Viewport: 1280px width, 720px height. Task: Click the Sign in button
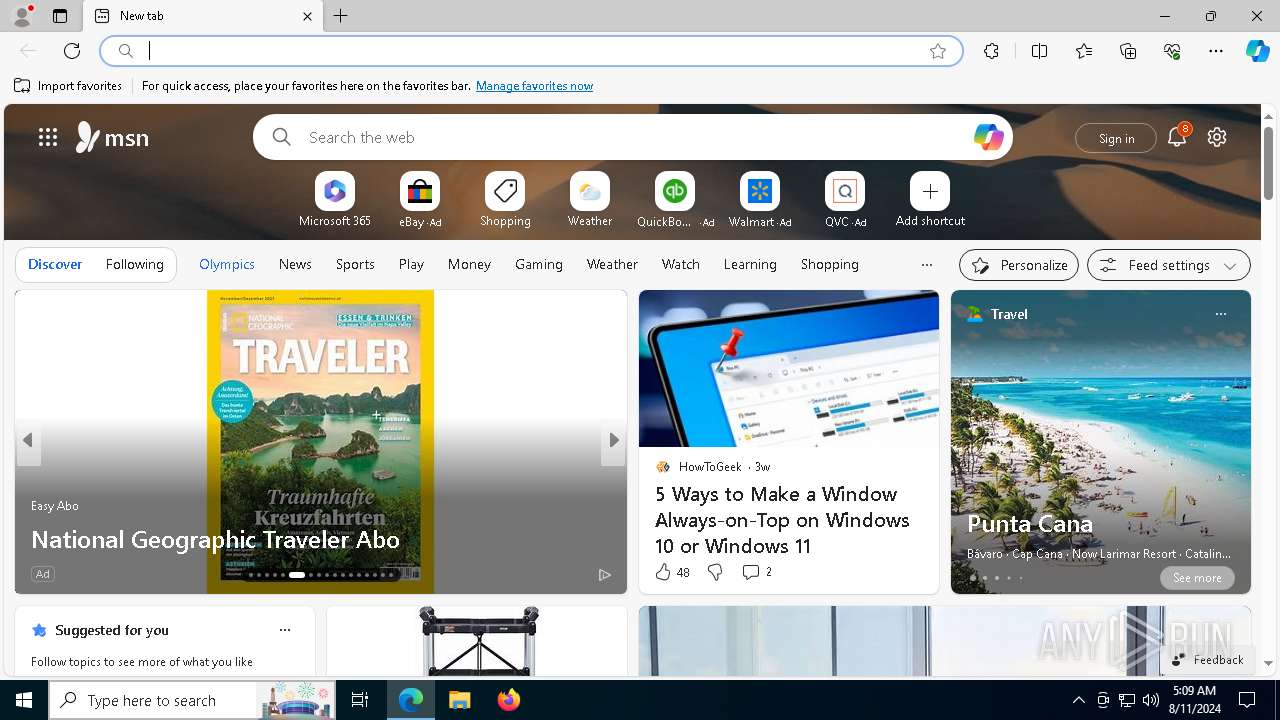1116,138
